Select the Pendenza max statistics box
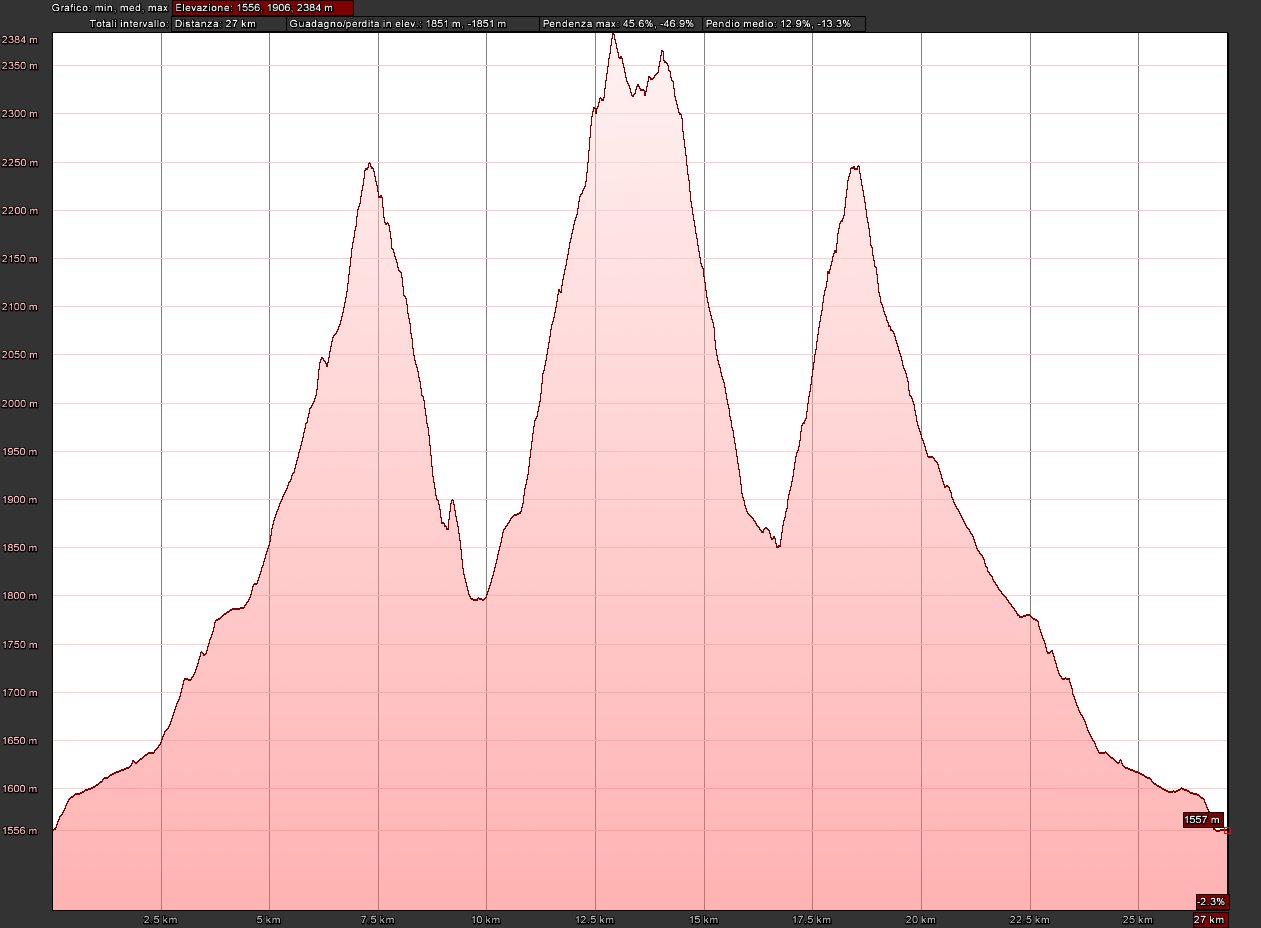The height and width of the screenshot is (928, 1261). tap(619, 23)
